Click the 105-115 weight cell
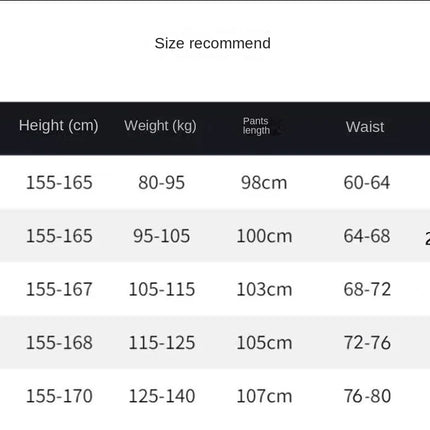This screenshot has height=430, width=430. pos(162,289)
